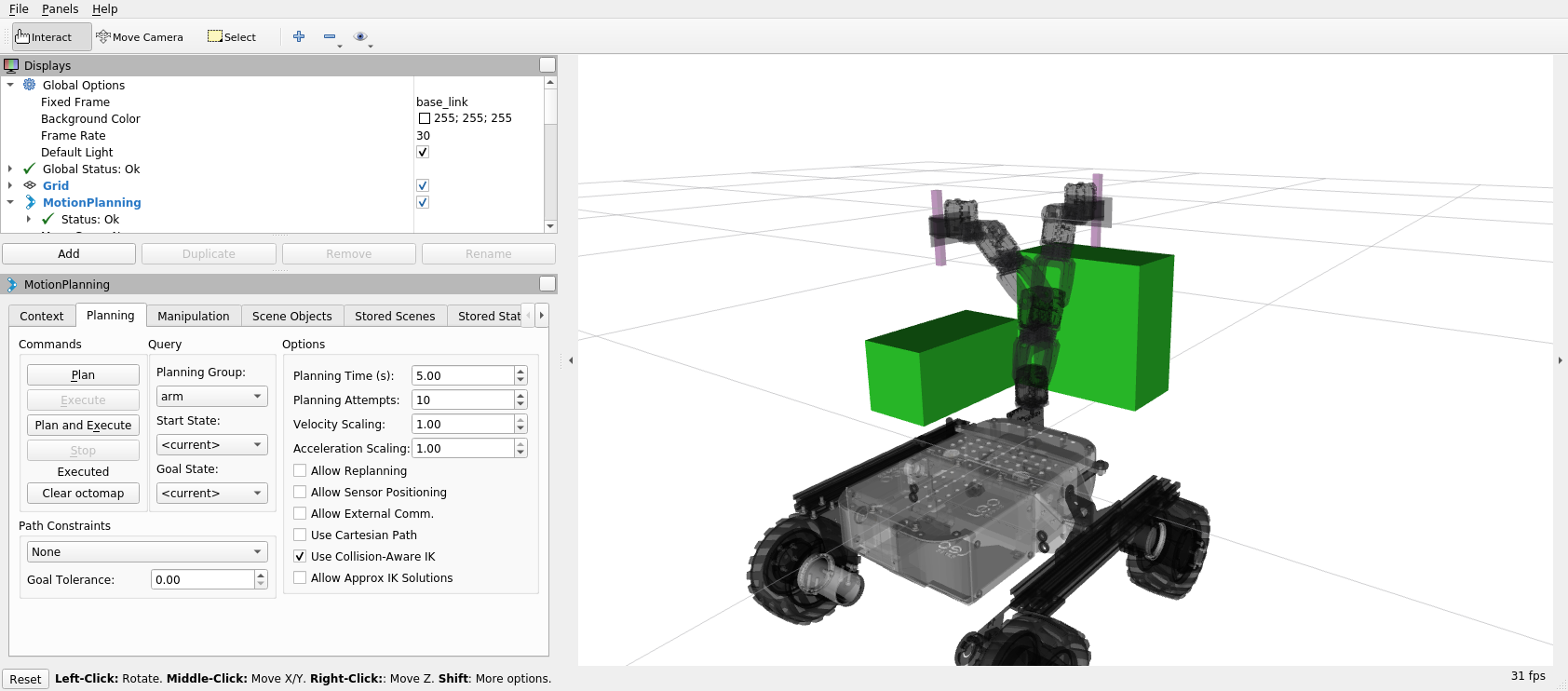Viewport: 1568px width, 691px height.
Task: Click the blue minus remove-tool icon
Action: tap(330, 36)
